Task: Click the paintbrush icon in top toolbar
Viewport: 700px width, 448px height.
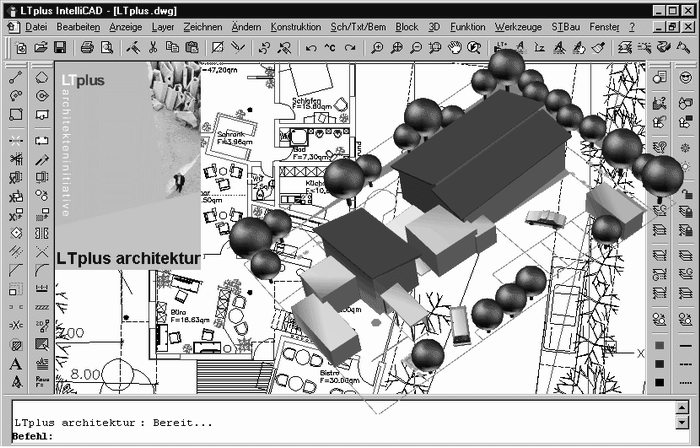Action: tap(599, 47)
